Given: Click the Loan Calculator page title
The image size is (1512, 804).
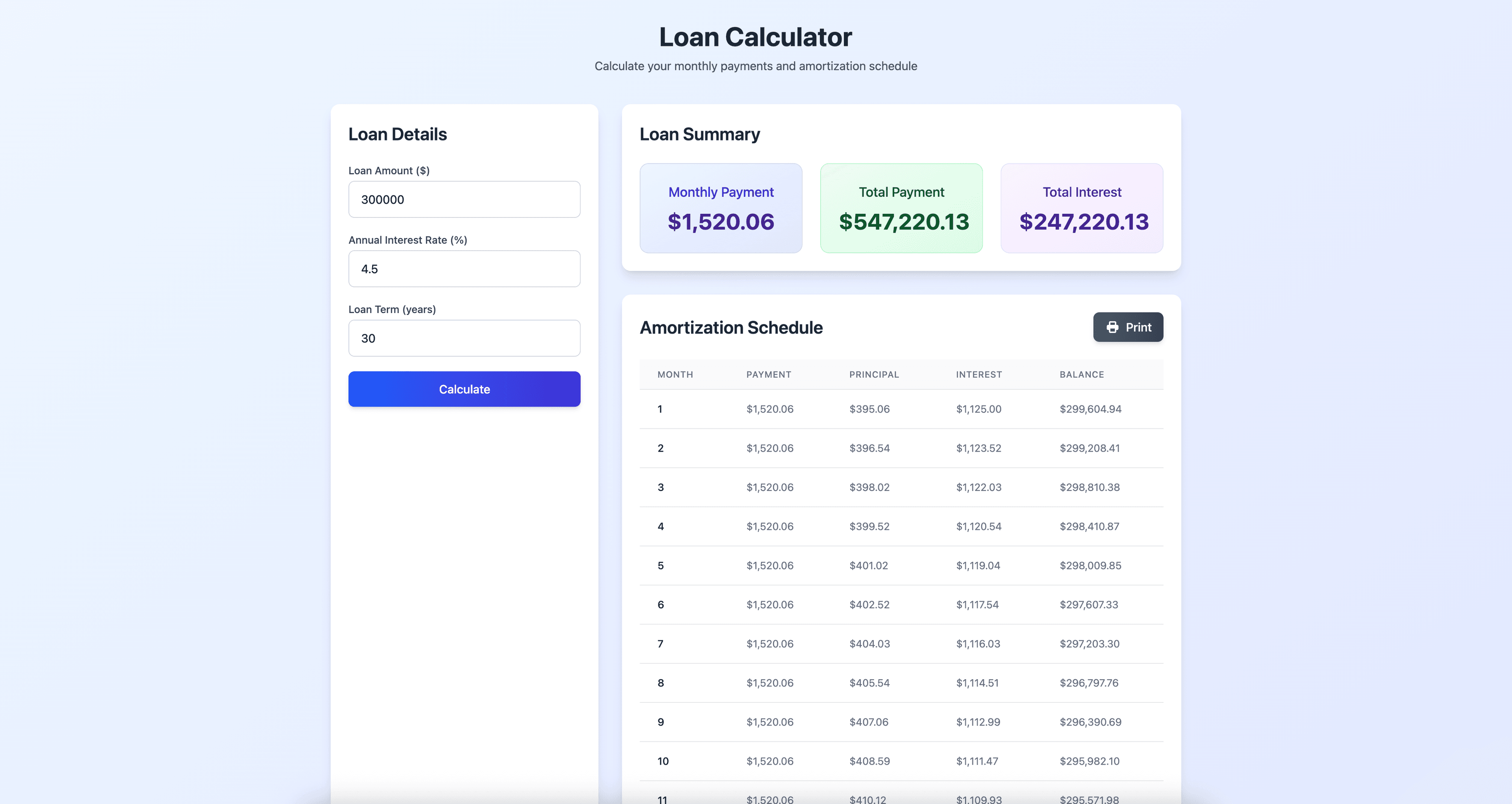Looking at the screenshot, I should pyautogui.click(x=756, y=37).
